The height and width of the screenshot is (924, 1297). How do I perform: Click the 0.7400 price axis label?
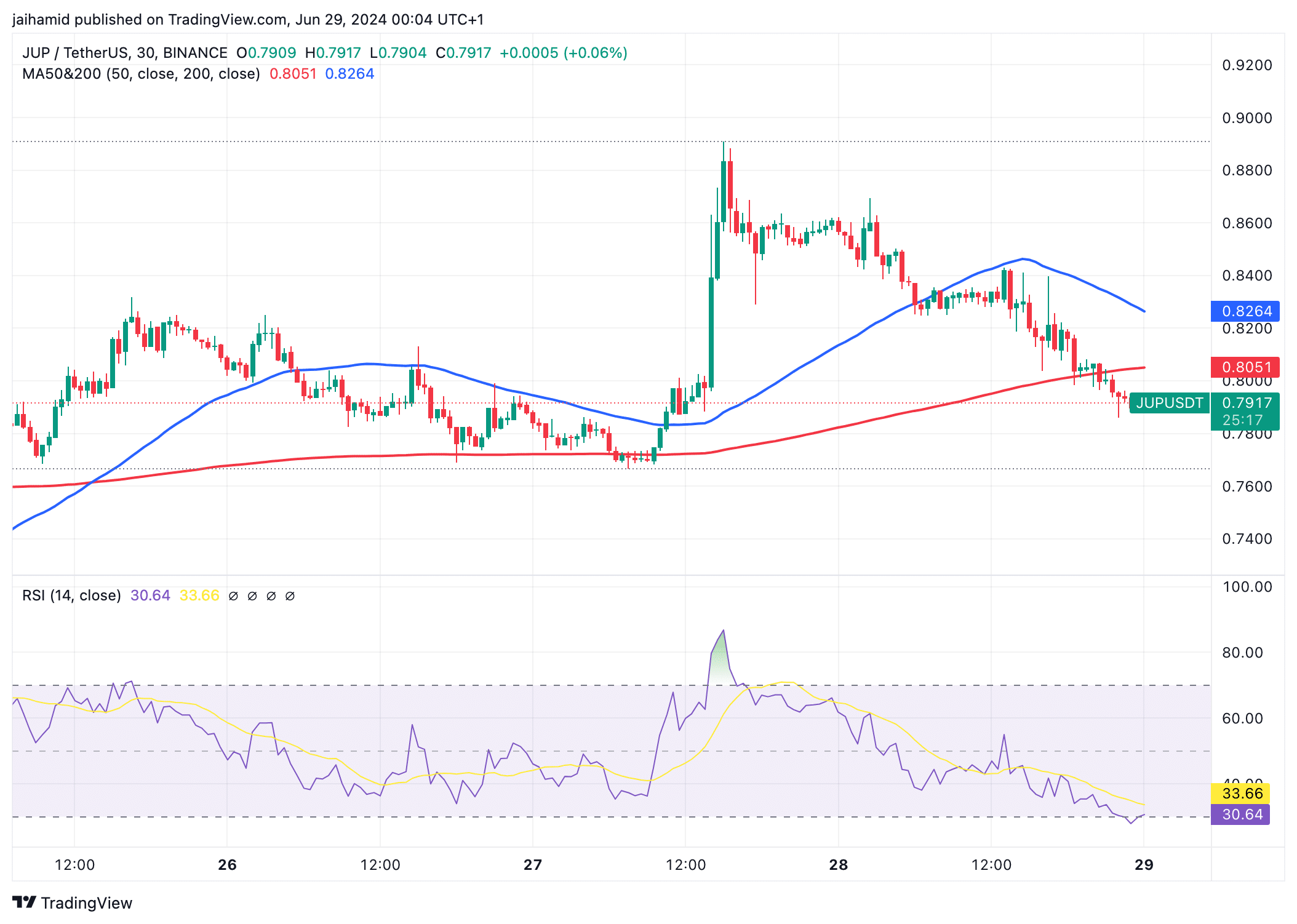pyautogui.click(x=1247, y=539)
